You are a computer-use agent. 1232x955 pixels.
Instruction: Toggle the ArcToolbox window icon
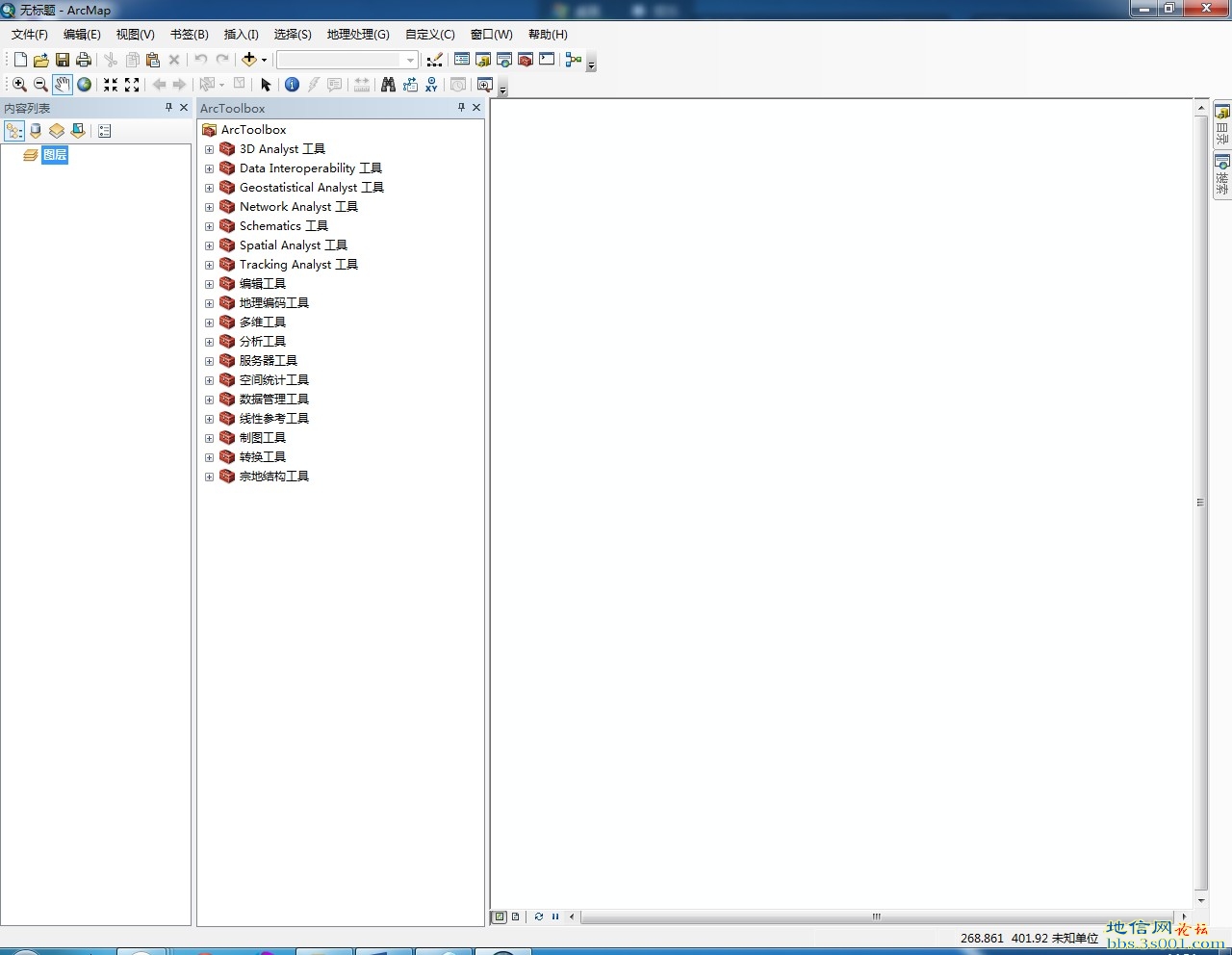tap(526, 60)
